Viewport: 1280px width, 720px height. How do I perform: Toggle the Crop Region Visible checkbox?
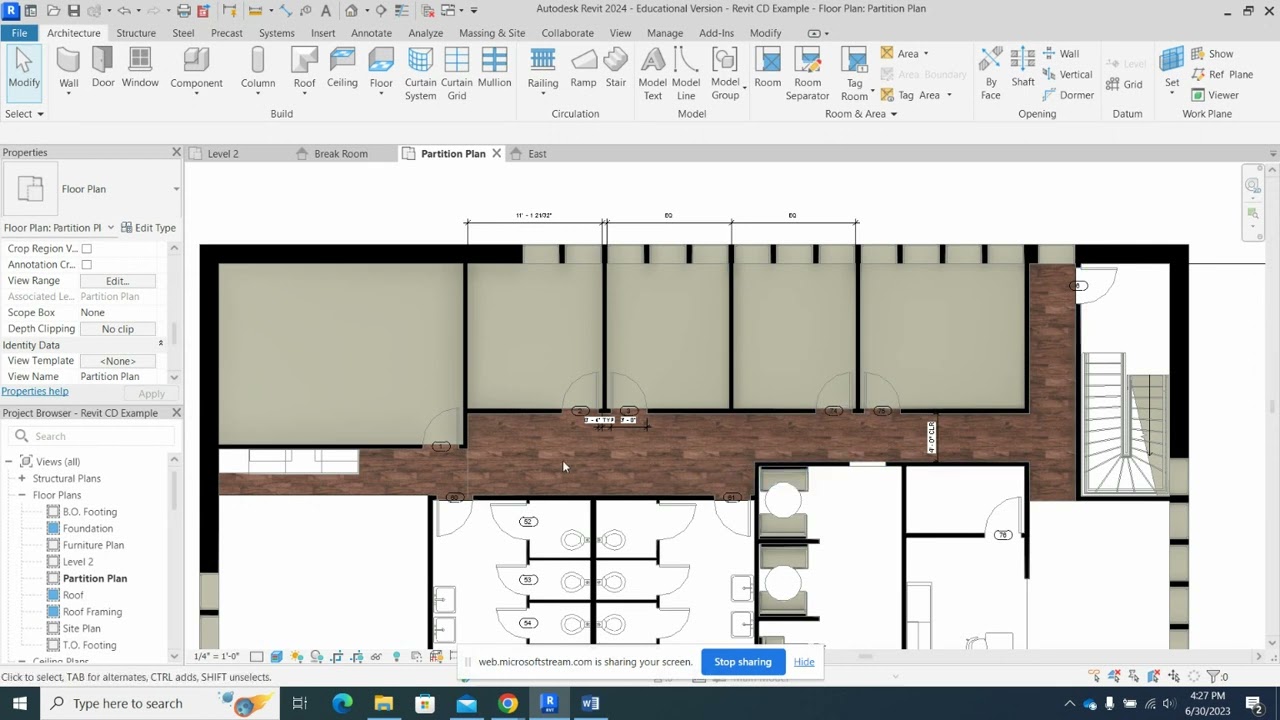(86, 248)
